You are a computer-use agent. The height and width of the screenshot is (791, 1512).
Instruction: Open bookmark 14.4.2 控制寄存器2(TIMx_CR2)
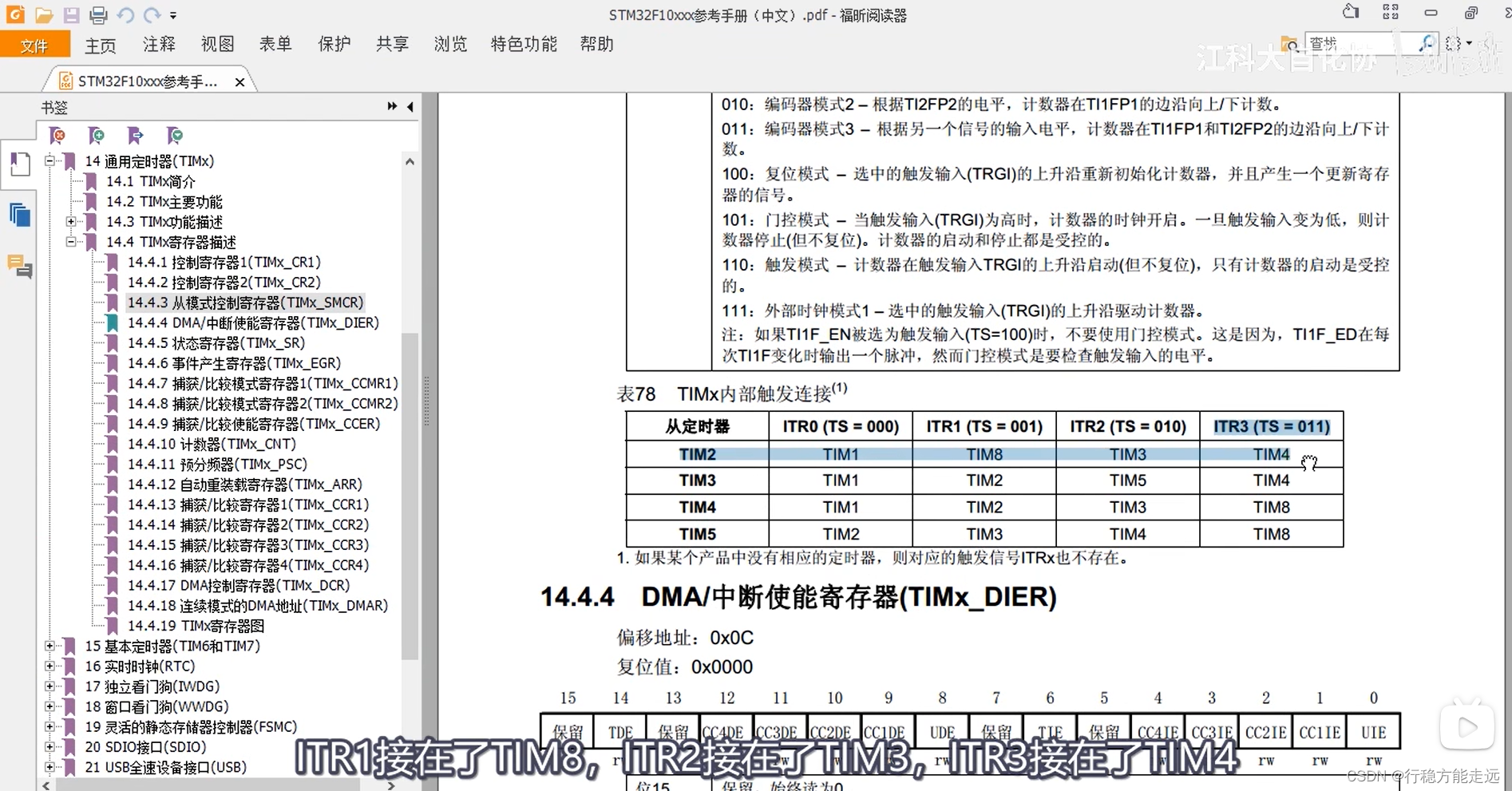tap(224, 282)
